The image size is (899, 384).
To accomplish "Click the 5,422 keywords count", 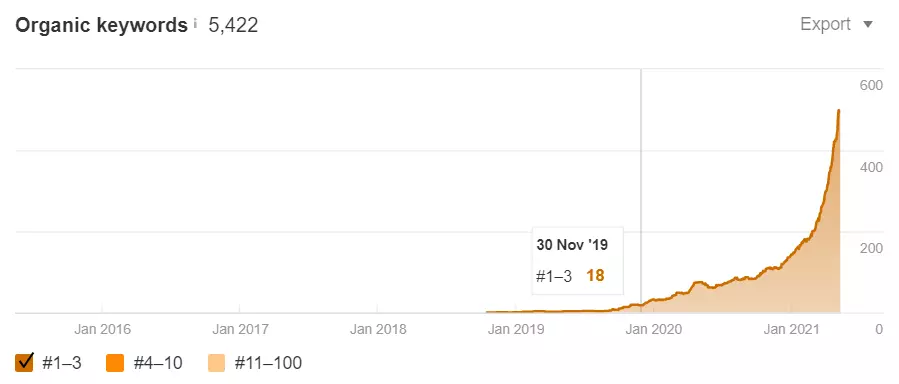I will pos(233,25).
